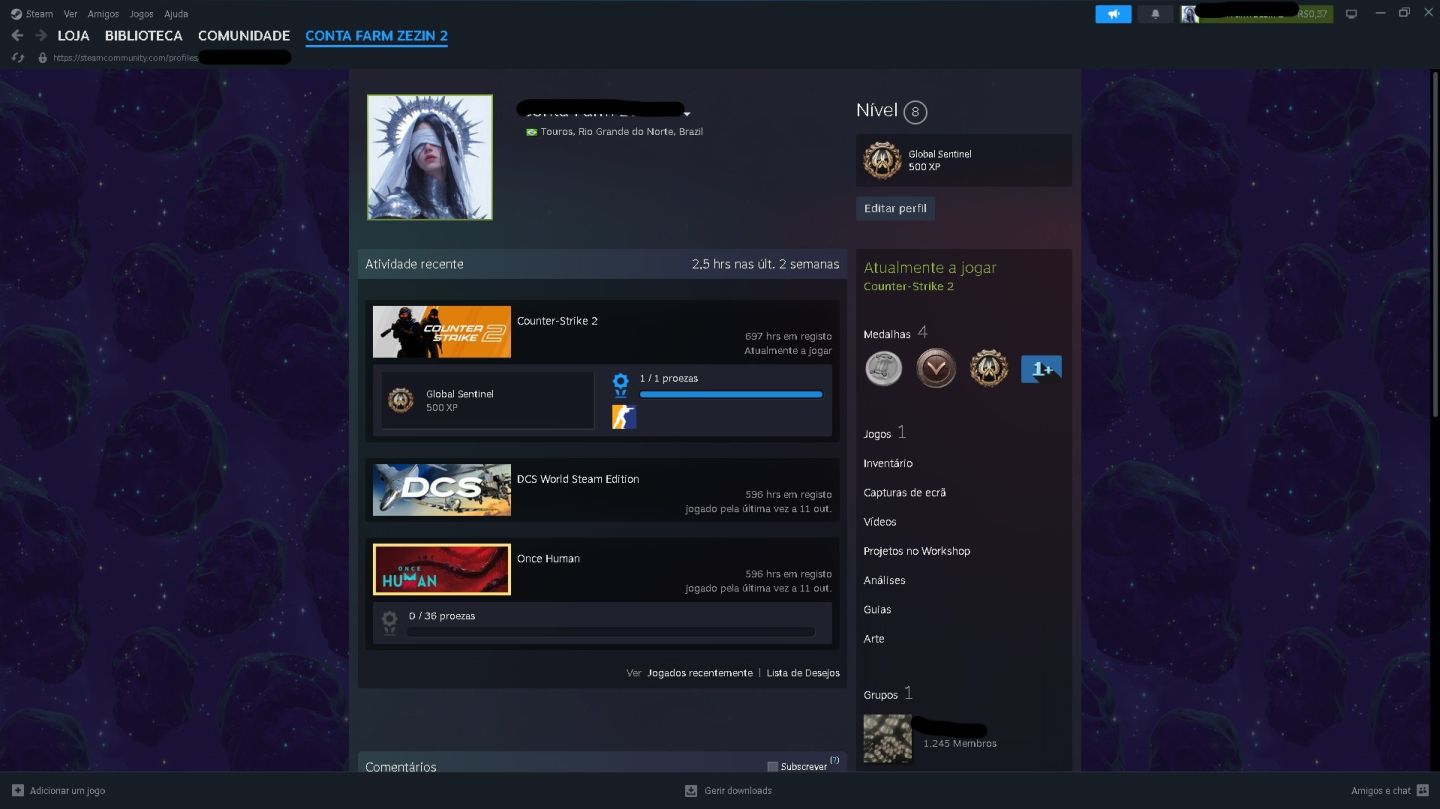Select the first silver medal badge

coord(883,368)
